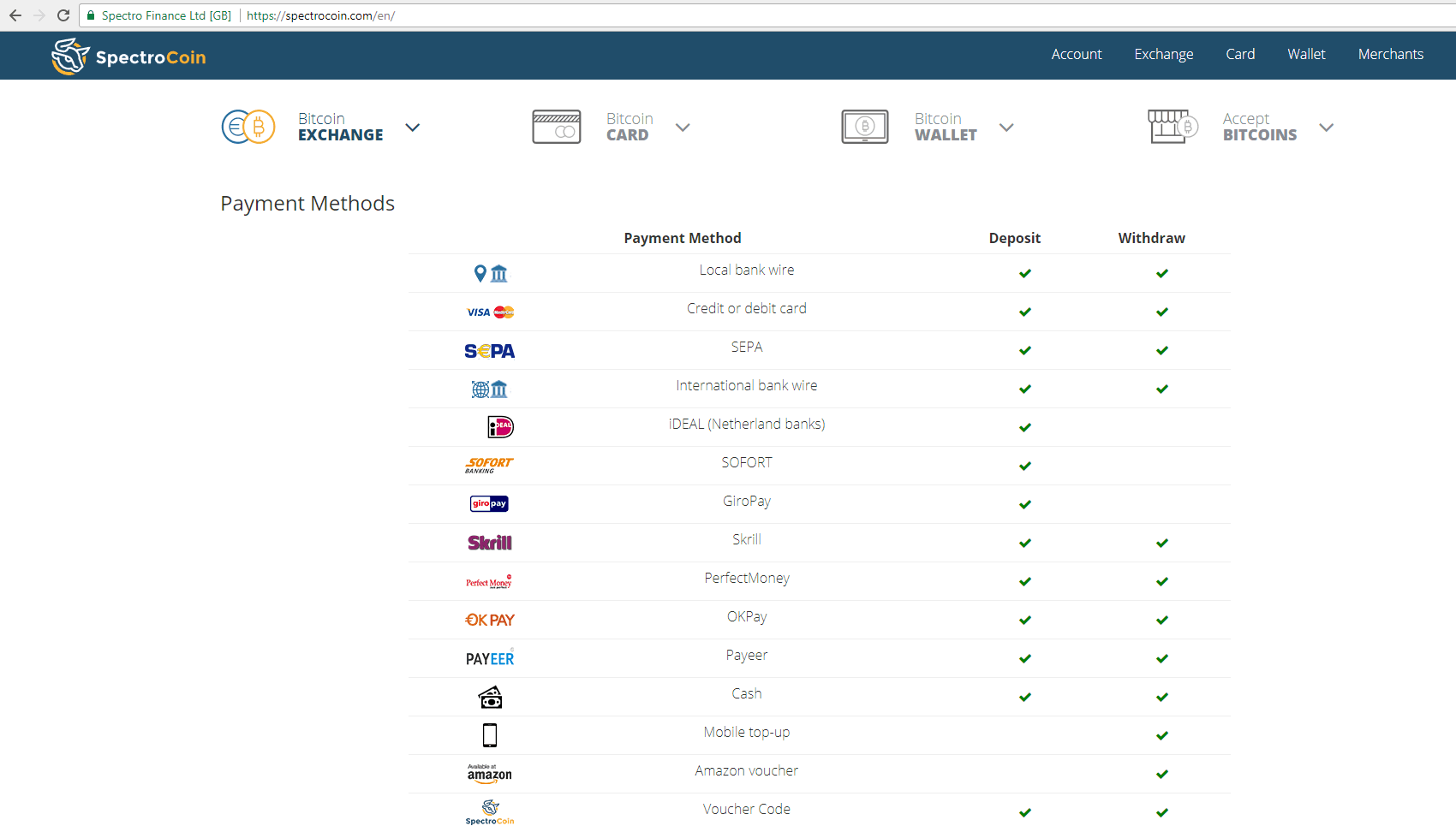Click the Local bank wire icon
The image size is (1456, 838).
pyautogui.click(x=491, y=273)
